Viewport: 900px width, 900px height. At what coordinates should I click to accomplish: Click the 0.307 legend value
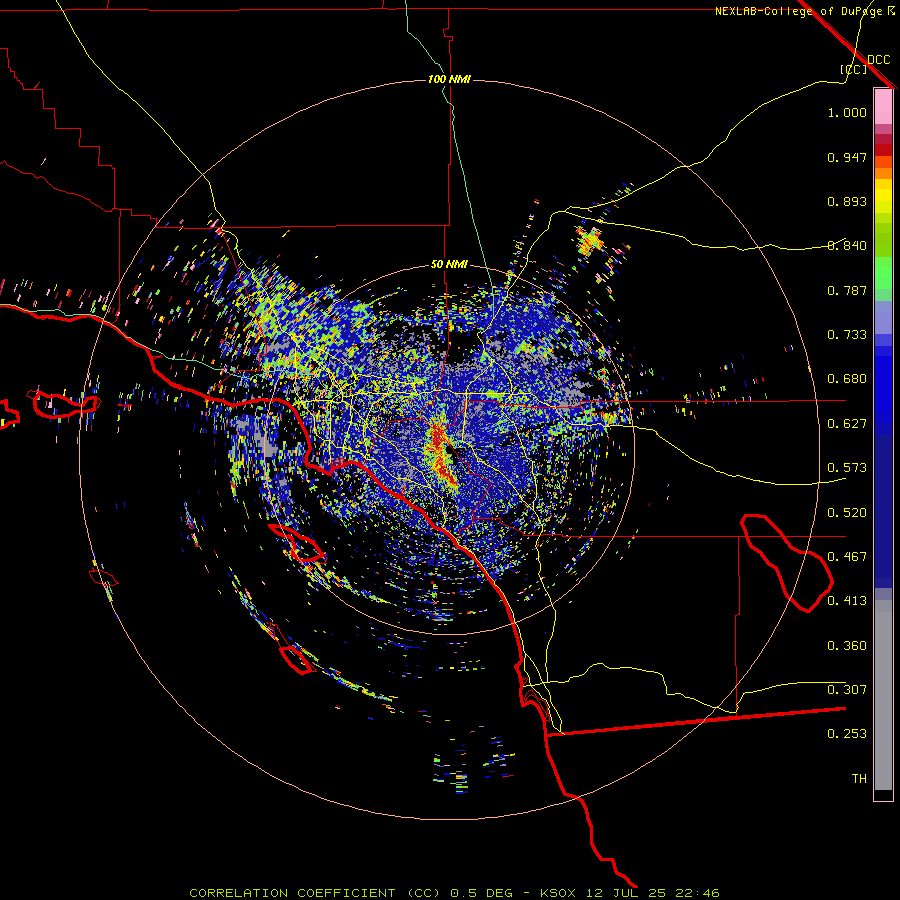[x=847, y=690]
